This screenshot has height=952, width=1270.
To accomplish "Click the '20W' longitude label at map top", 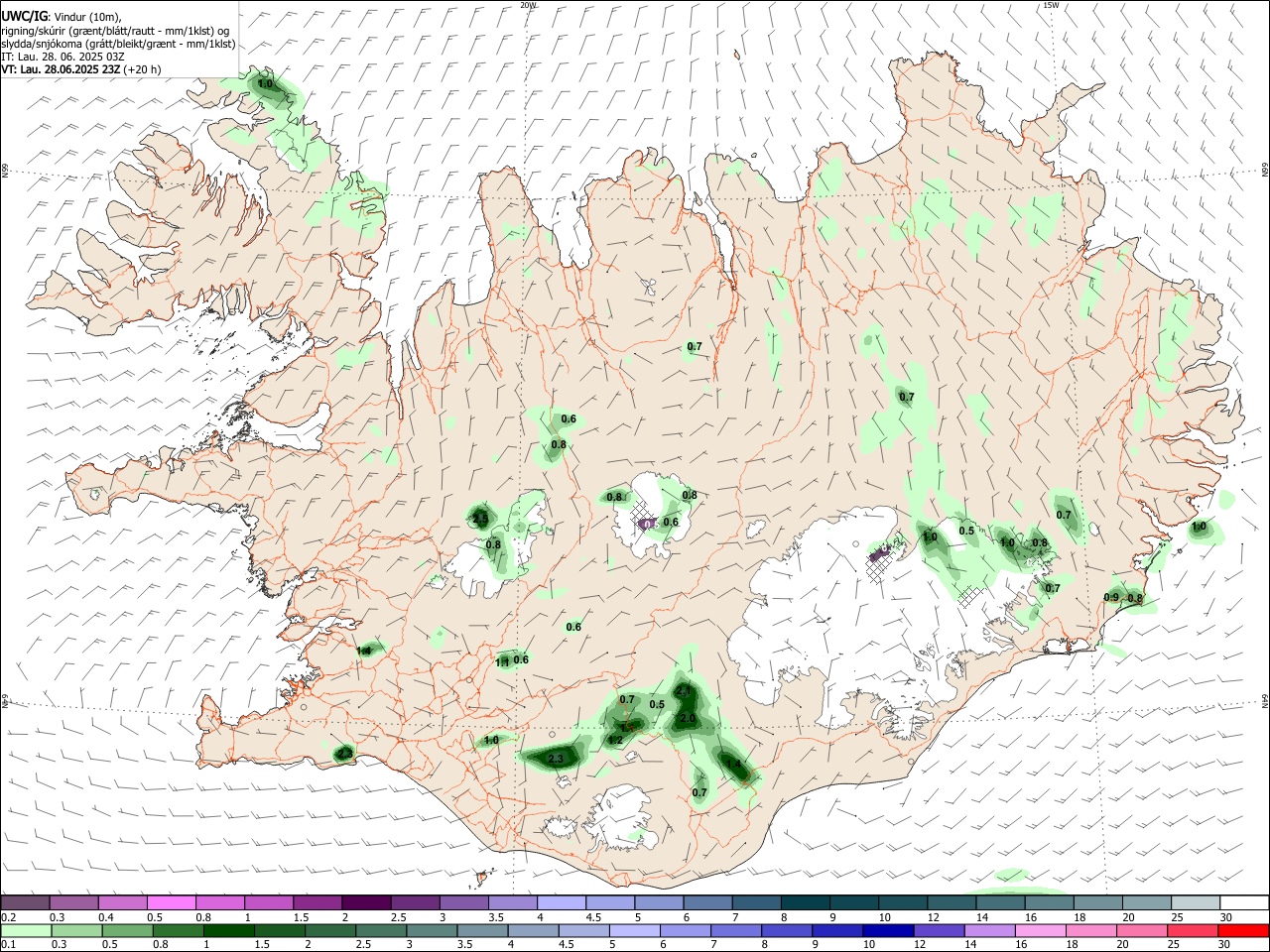I will (x=528, y=5).
